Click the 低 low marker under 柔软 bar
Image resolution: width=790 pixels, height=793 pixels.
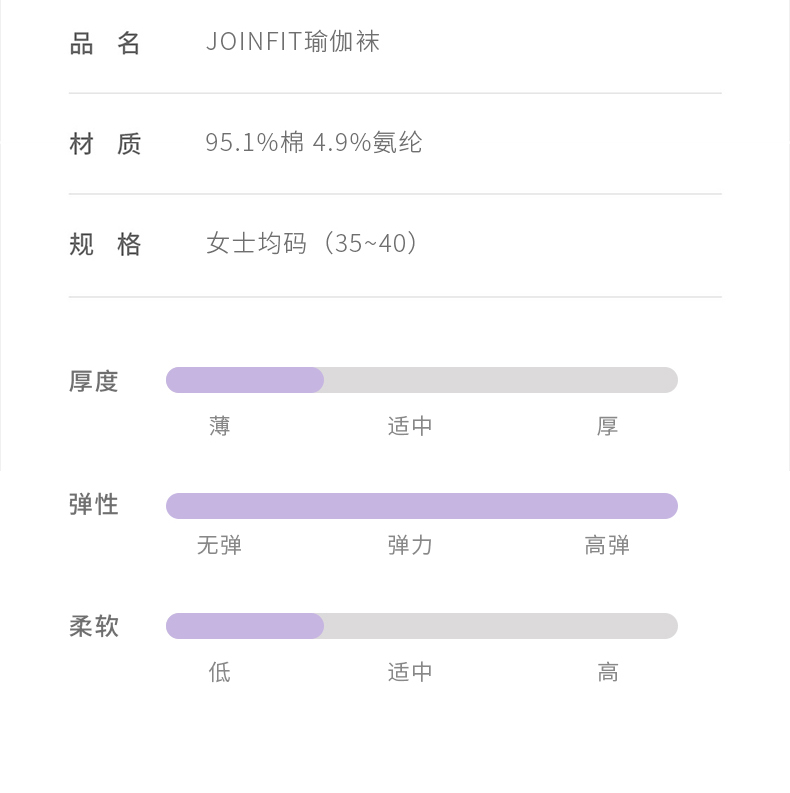220,672
